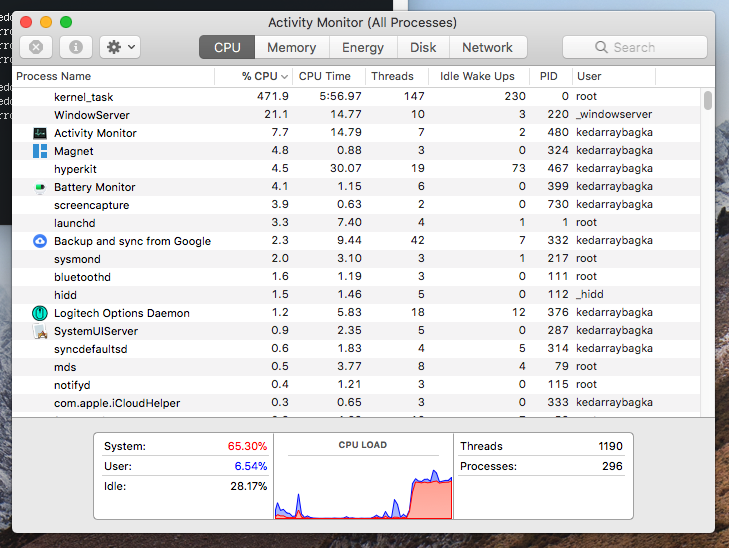
Task: Open the process Inspect info button
Action: [76, 47]
